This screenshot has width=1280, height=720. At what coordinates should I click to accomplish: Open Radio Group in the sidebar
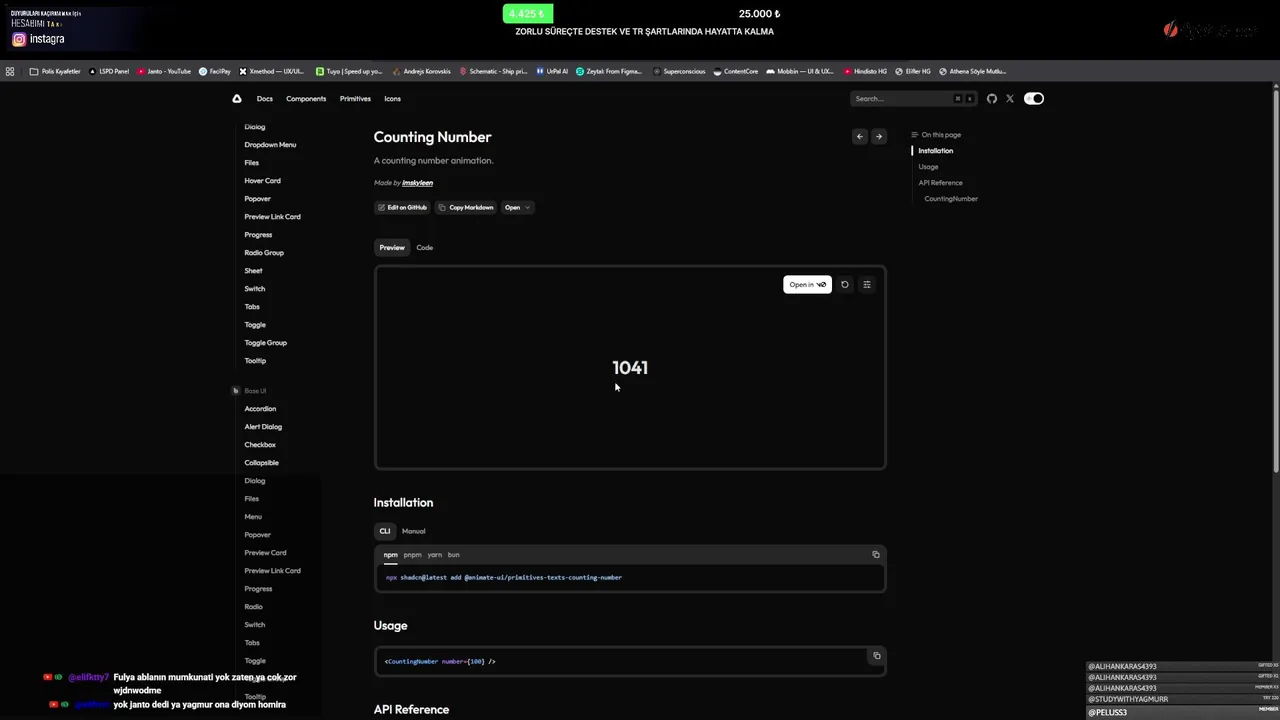(264, 252)
